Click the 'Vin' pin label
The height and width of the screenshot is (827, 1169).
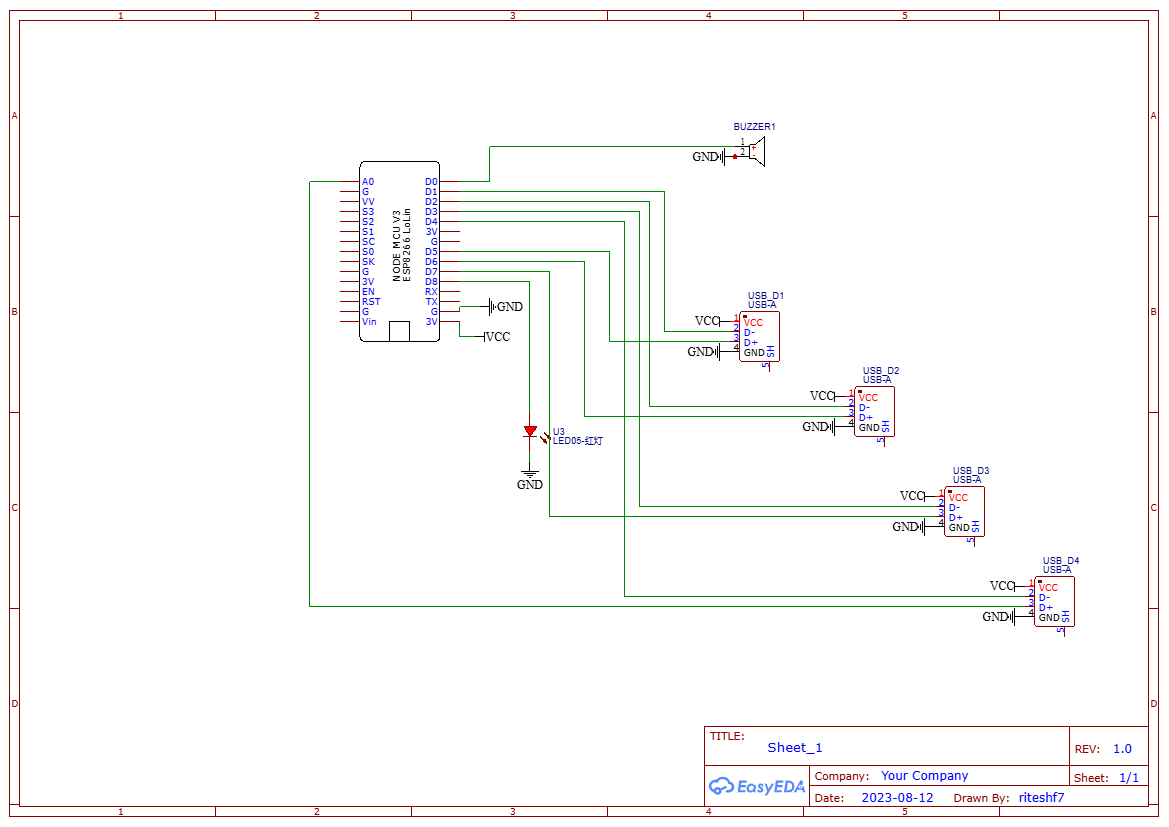(x=370, y=322)
